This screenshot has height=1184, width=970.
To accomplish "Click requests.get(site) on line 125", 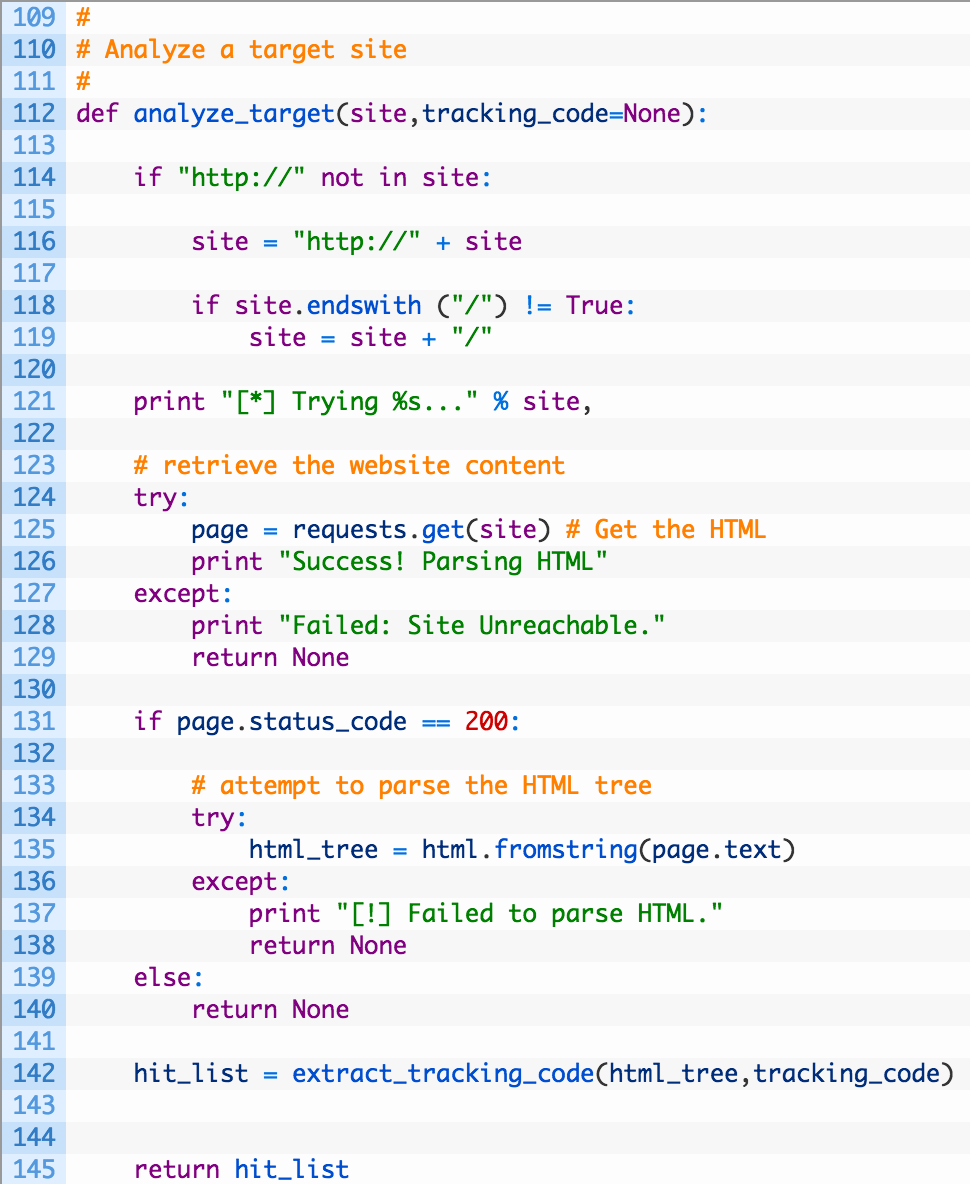I will pyautogui.click(x=421, y=529).
